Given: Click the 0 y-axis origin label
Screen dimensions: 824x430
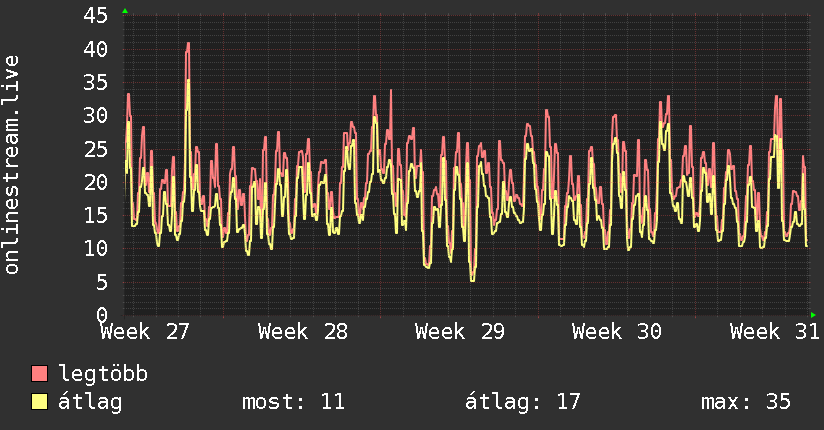Looking at the screenshot, I should (x=102, y=315).
